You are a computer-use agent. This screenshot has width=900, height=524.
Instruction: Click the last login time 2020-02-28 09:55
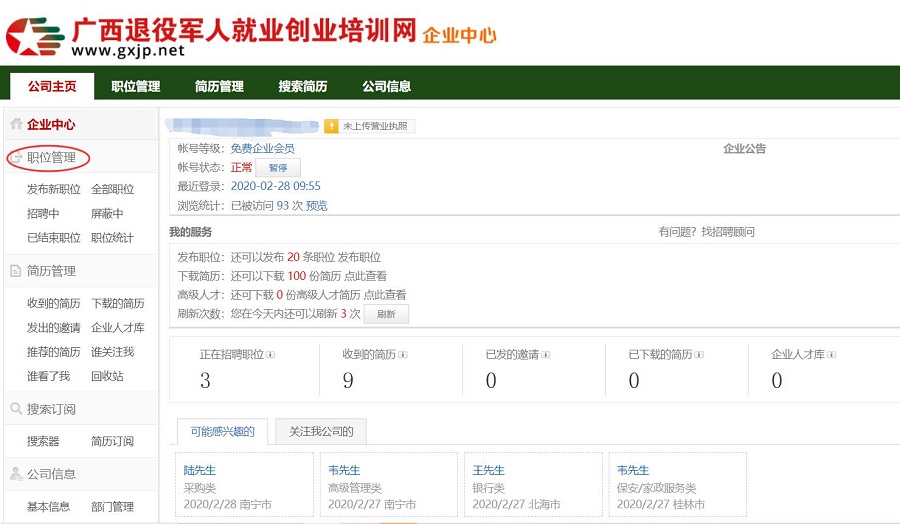pyautogui.click(x=276, y=186)
